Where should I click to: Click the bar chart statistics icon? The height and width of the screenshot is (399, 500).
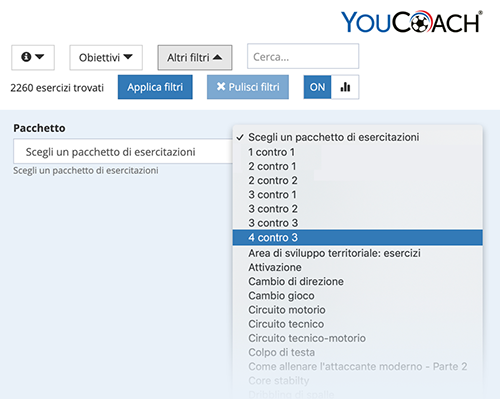pos(345,87)
